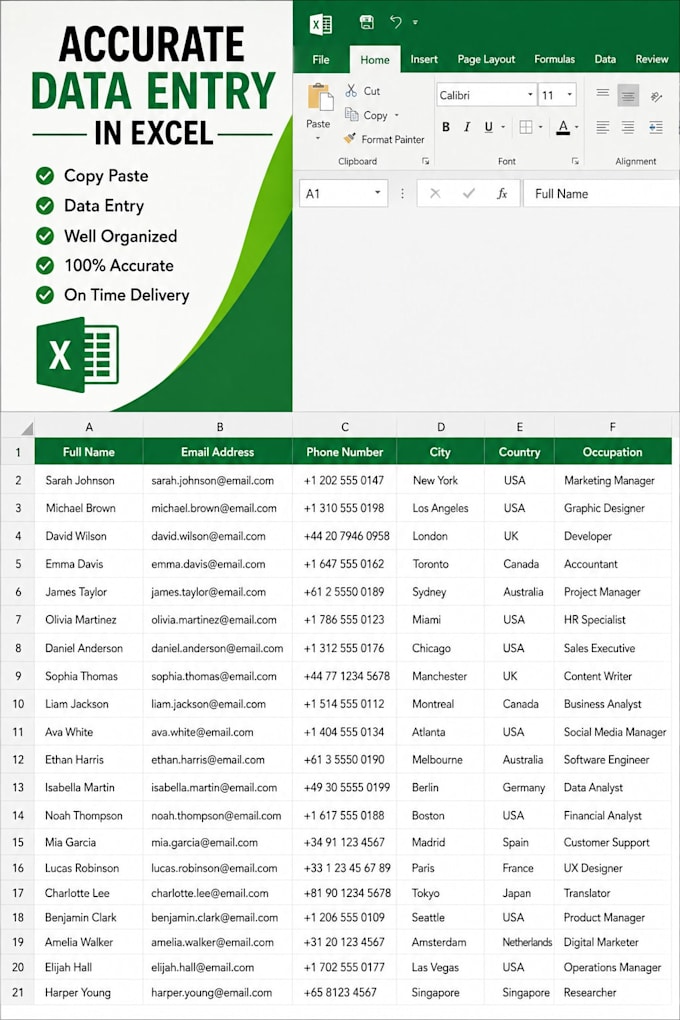Open the File tab

click(321, 60)
